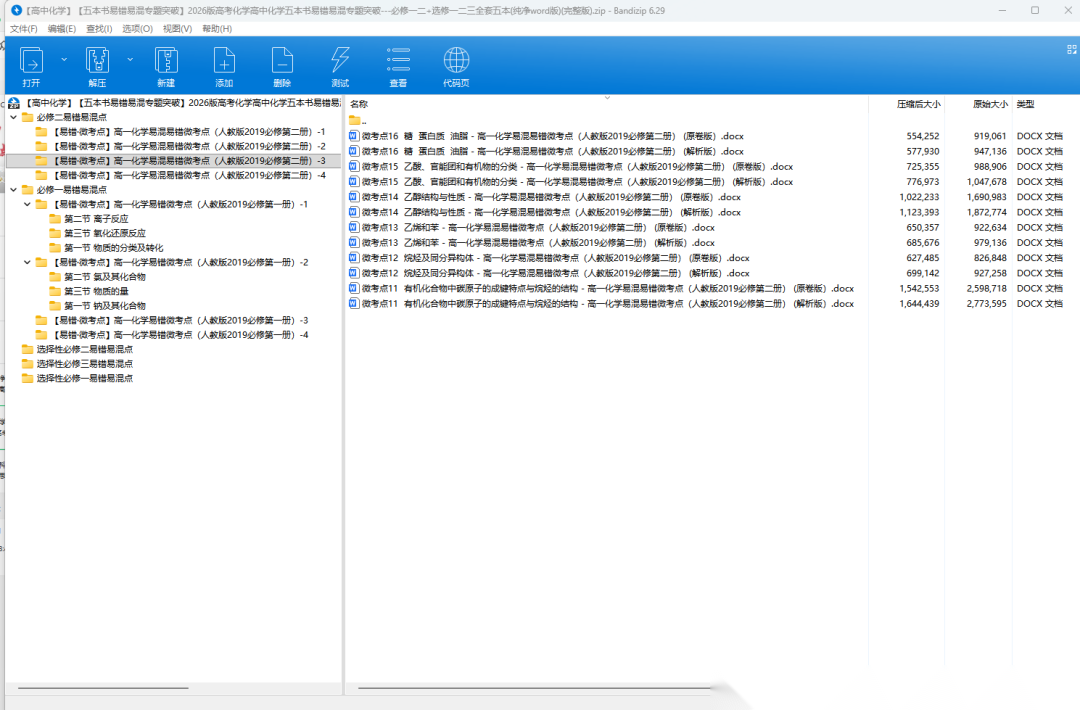This screenshot has width=1080, height=710.
Task: Click the 解压 (Extract) toolbar icon
Action: (x=97, y=61)
